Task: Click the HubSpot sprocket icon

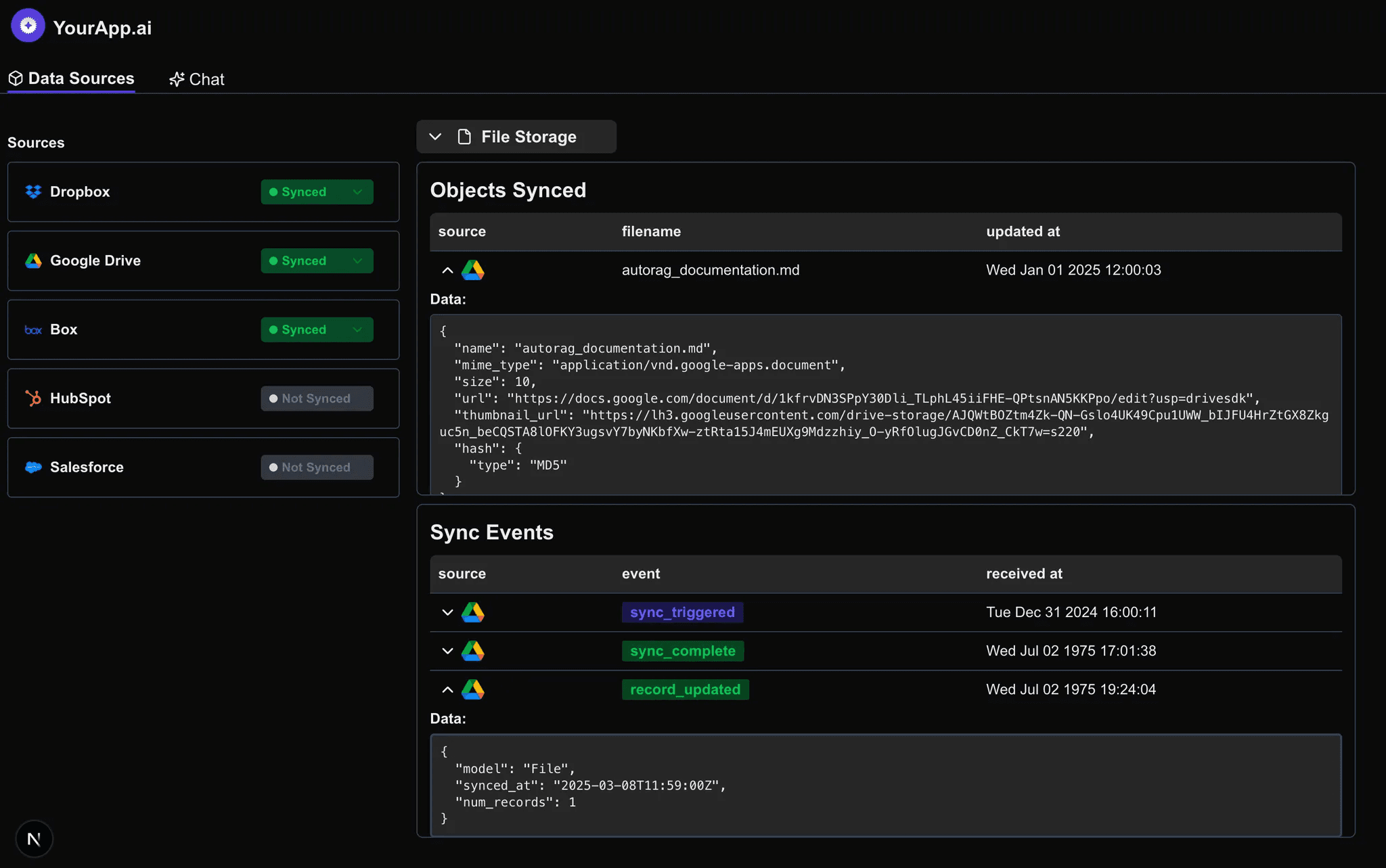Action: point(33,398)
